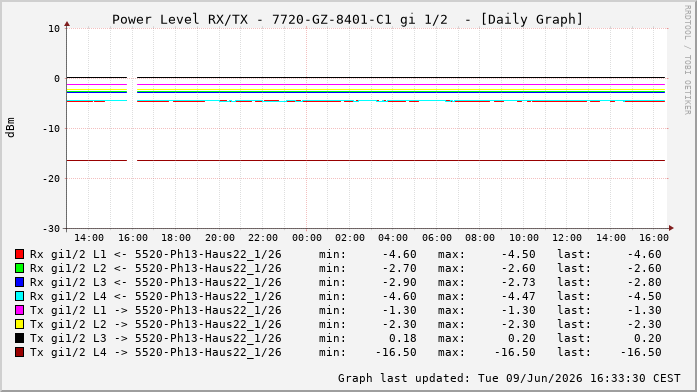Image resolution: width=697 pixels, height=392 pixels.
Task: Click the green Rx L2 legend swatch
Action: [x=20, y=268]
